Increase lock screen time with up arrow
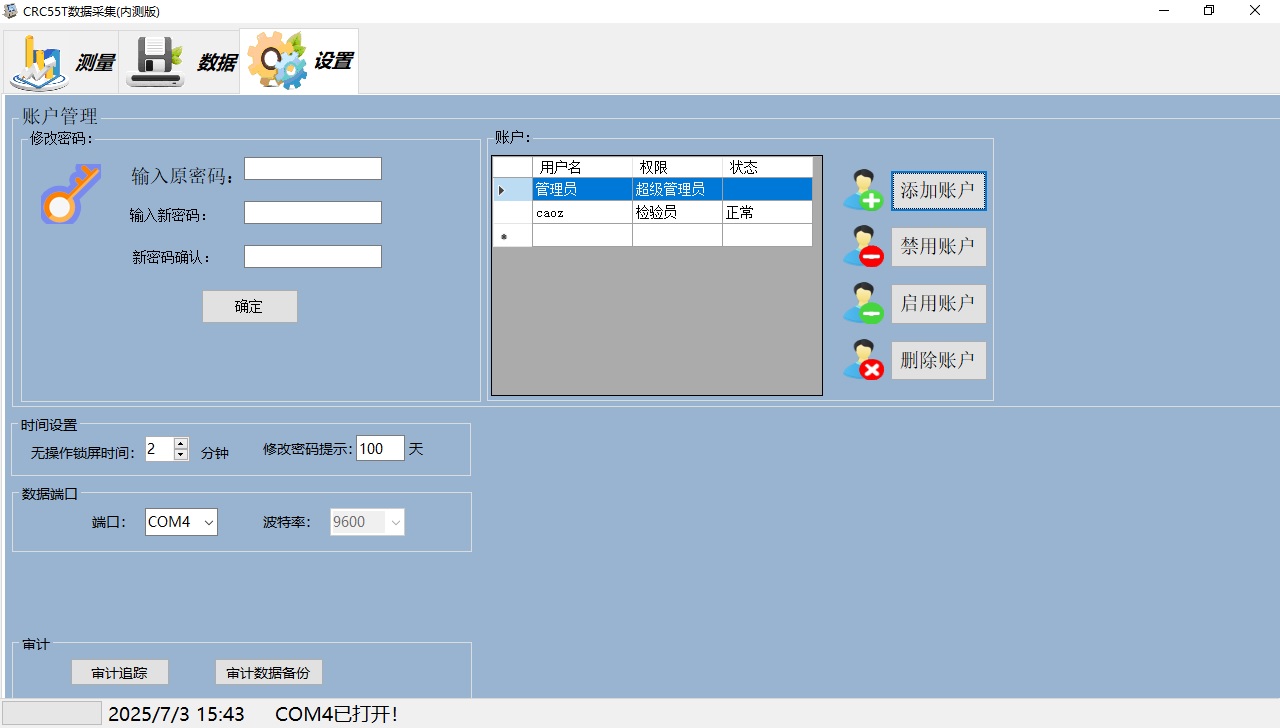The width and height of the screenshot is (1280, 728). [x=181, y=442]
